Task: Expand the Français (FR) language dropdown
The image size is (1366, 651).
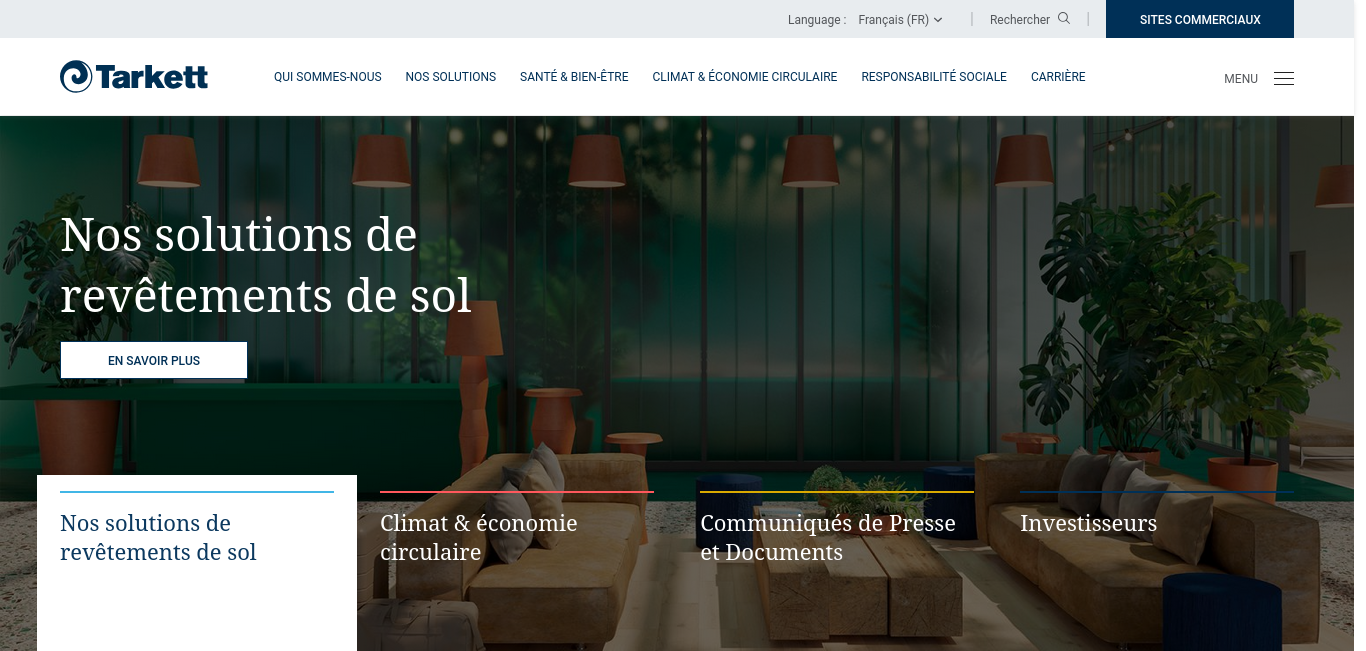Action: [900, 19]
